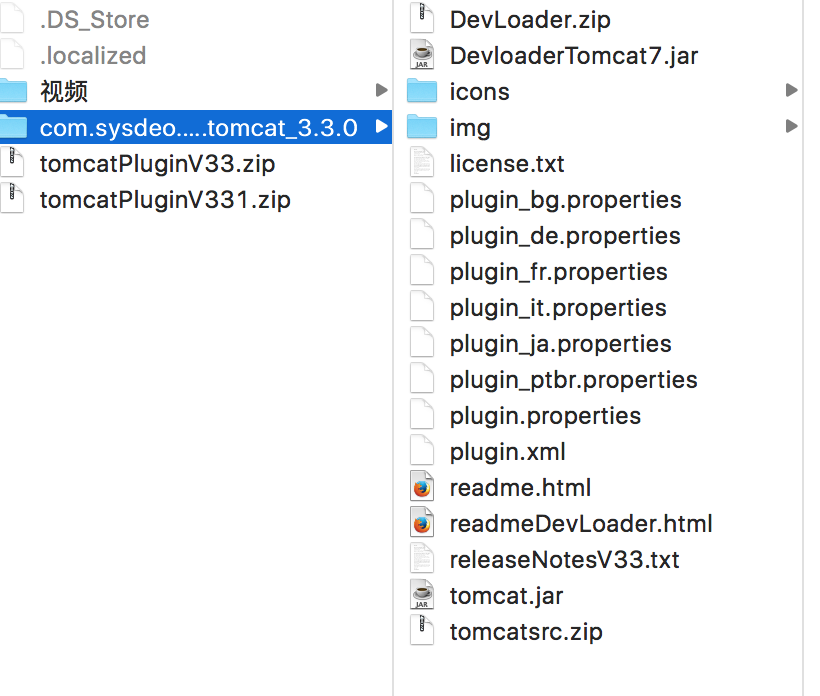Select the file name plugin.properties
This screenshot has height=696, width=820.
545,418
